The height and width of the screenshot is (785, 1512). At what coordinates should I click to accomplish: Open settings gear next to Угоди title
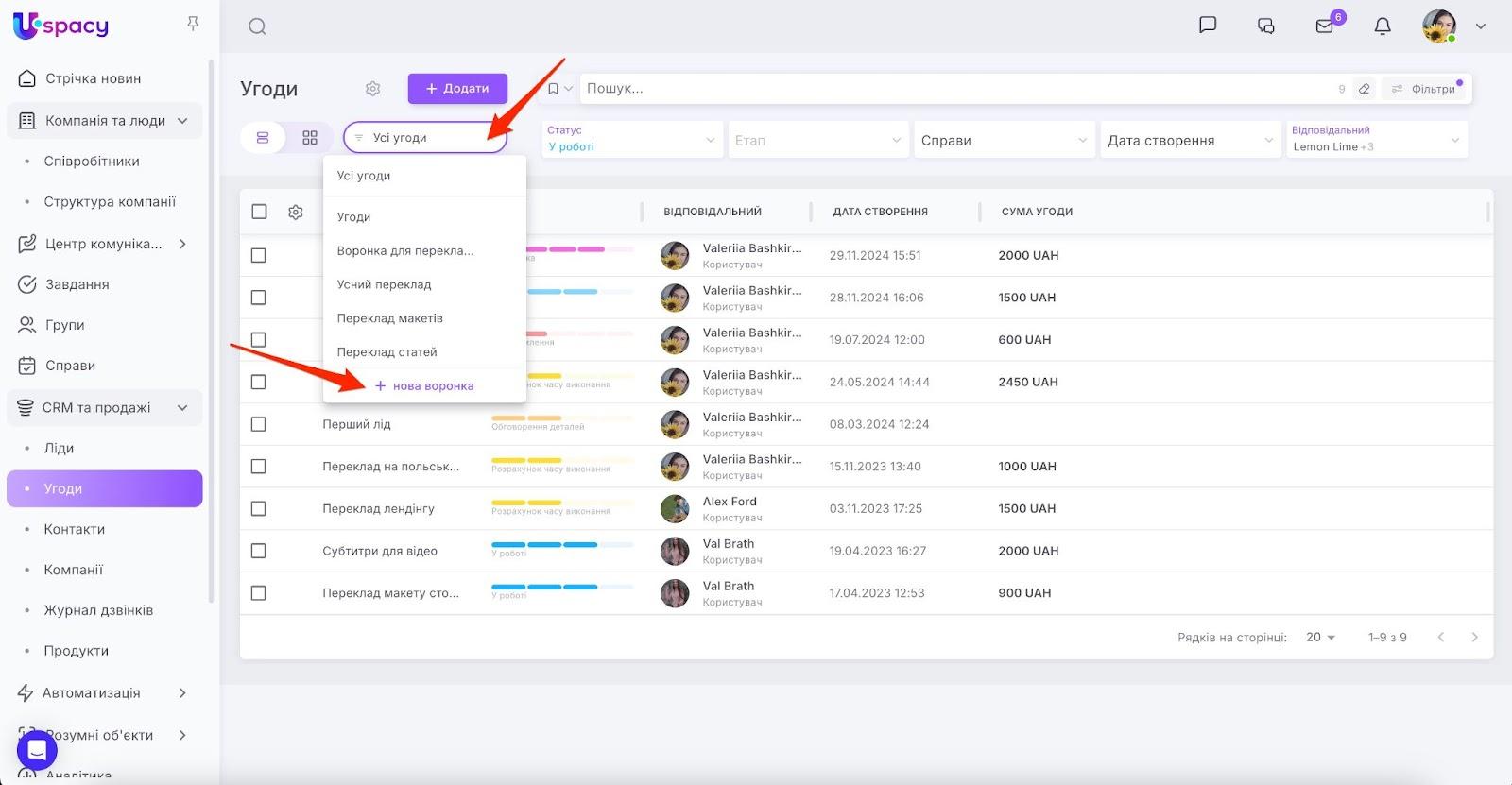point(372,89)
